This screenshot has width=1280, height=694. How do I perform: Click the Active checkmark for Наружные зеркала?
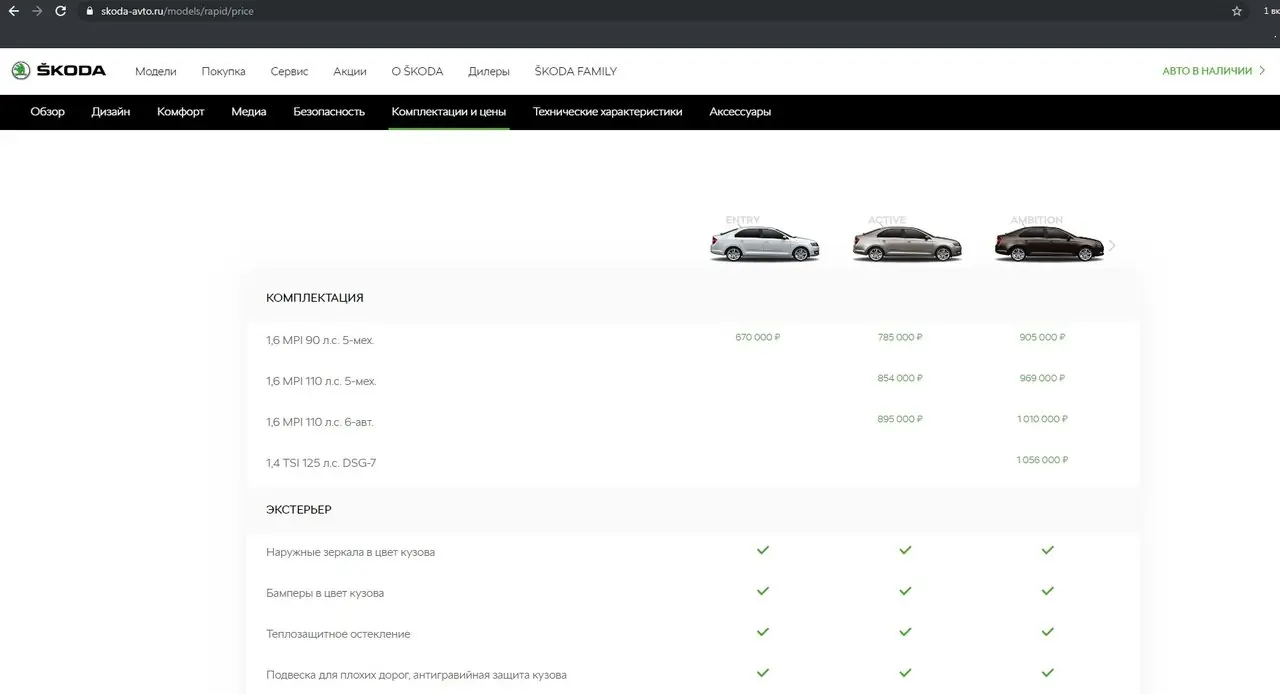coord(905,550)
